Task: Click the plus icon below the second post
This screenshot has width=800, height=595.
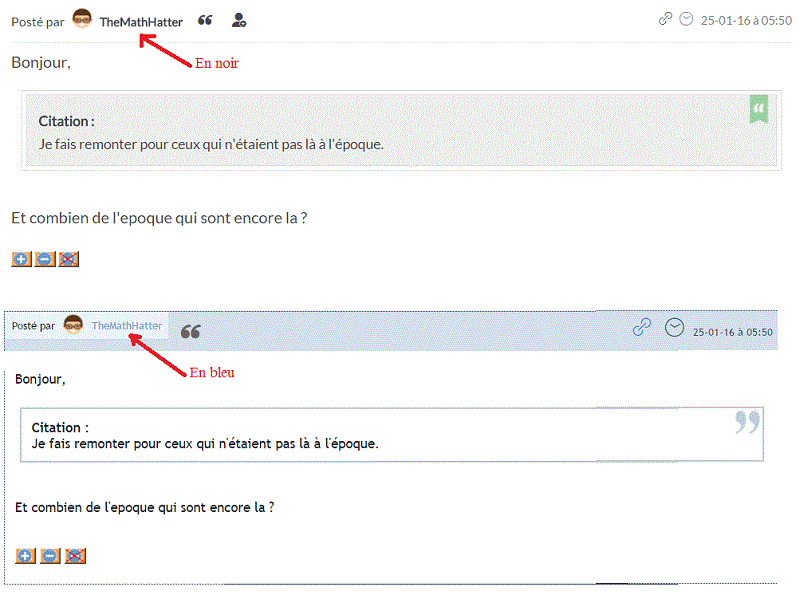Action: (x=25, y=555)
